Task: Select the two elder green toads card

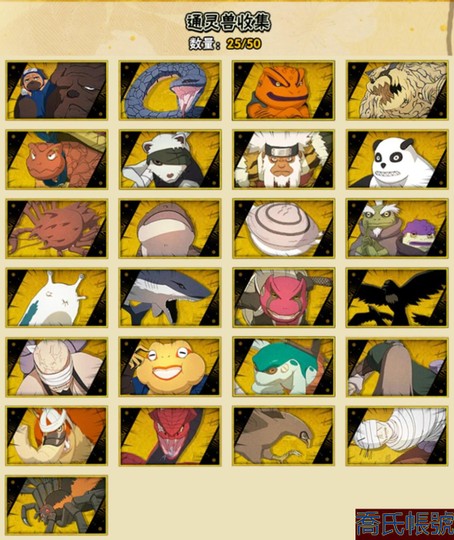Action: click(x=397, y=228)
